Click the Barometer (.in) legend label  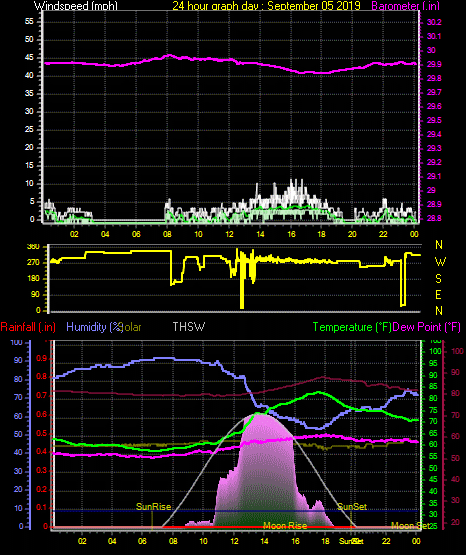tap(406, 6)
